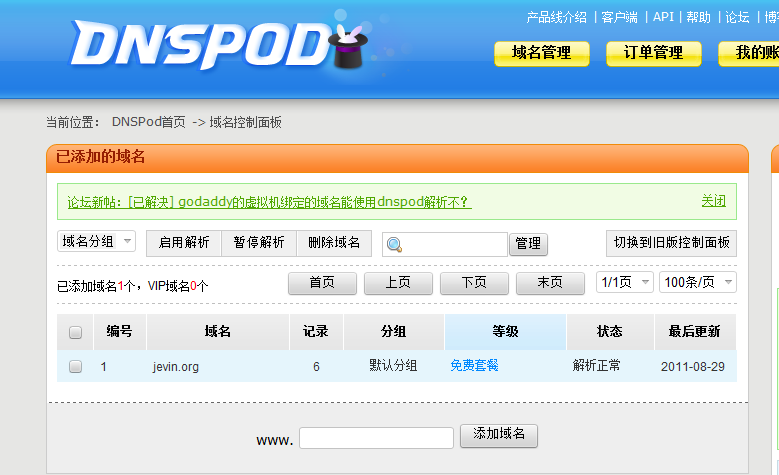Click the 管理 button beside search
The height and width of the screenshot is (475, 779).
tap(528, 244)
